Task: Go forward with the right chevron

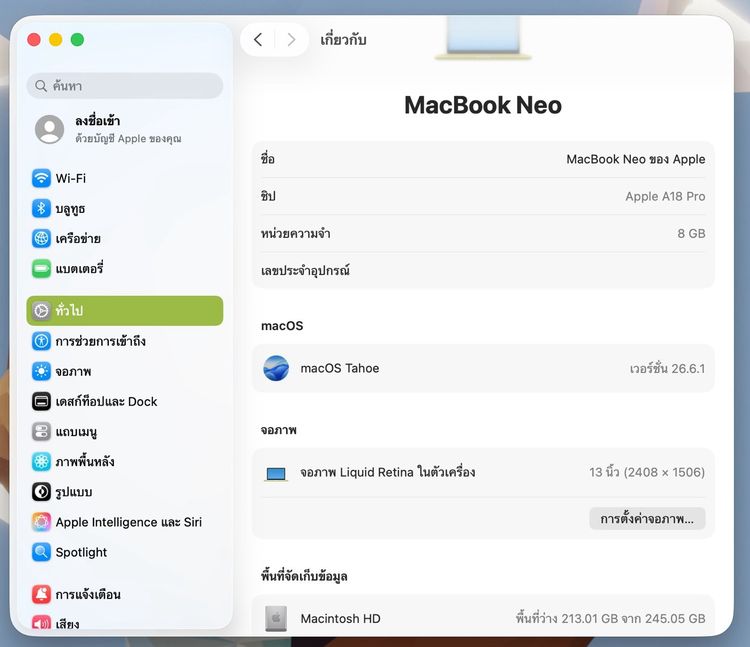Action: click(x=291, y=40)
